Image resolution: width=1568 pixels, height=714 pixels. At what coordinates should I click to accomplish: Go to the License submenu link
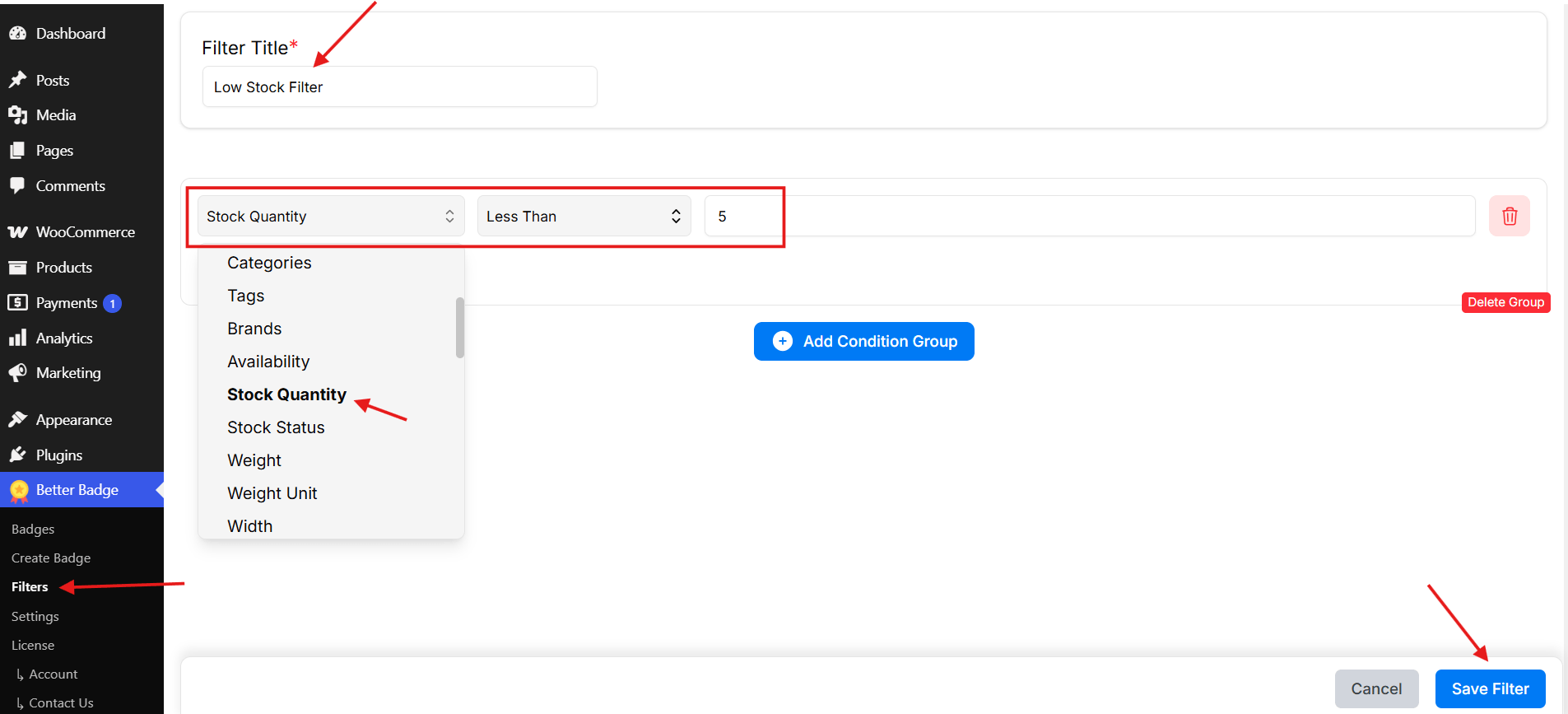click(x=33, y=645)
